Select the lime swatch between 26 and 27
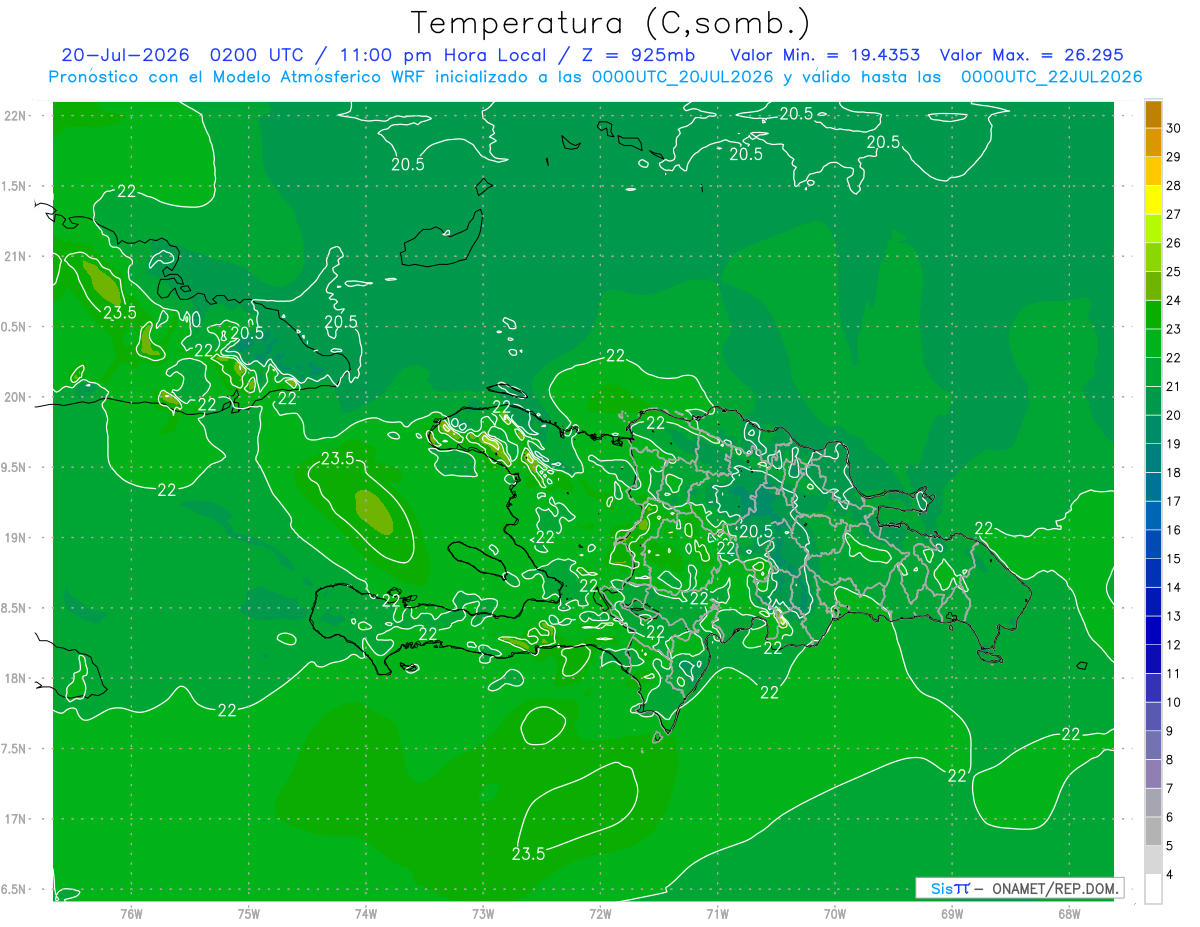 pos(1153,228)
